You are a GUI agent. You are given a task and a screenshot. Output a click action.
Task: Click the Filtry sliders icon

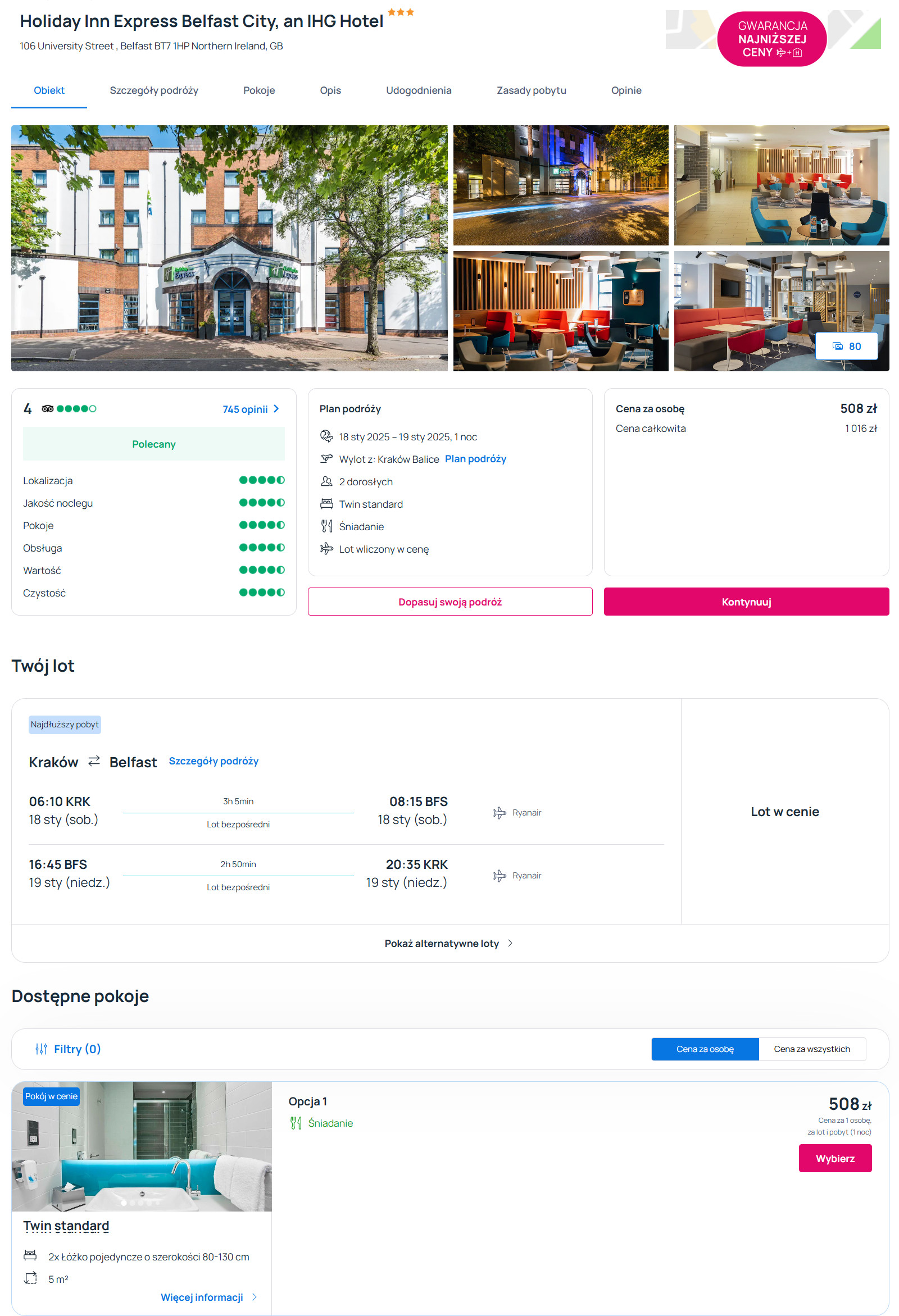coord(41,1049)
